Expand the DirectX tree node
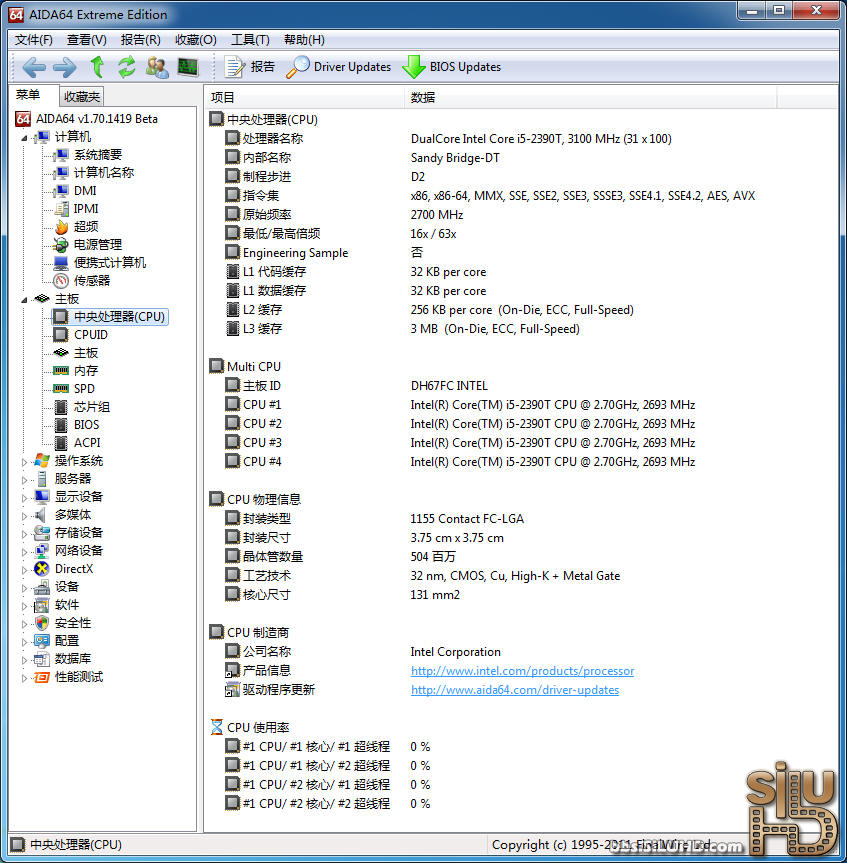 pos(24,570)
